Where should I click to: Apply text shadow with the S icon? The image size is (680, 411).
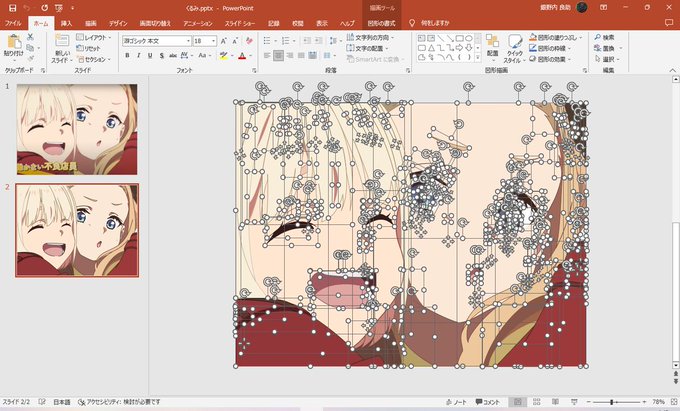point(161,55)
